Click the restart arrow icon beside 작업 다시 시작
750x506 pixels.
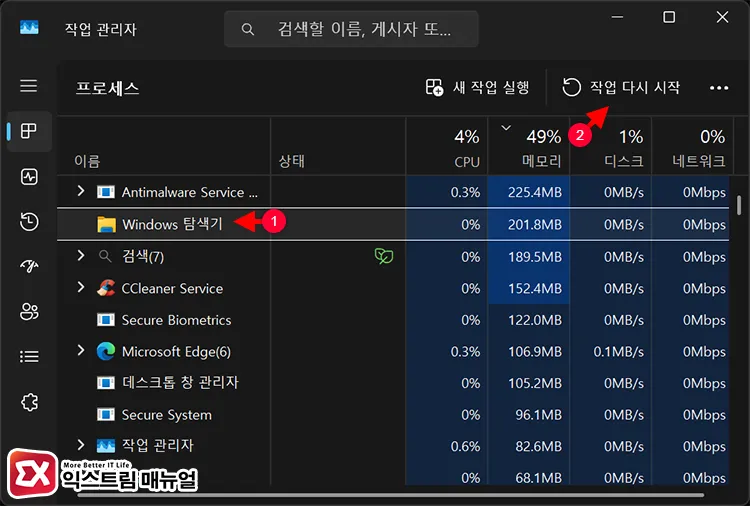pos(571,87)
